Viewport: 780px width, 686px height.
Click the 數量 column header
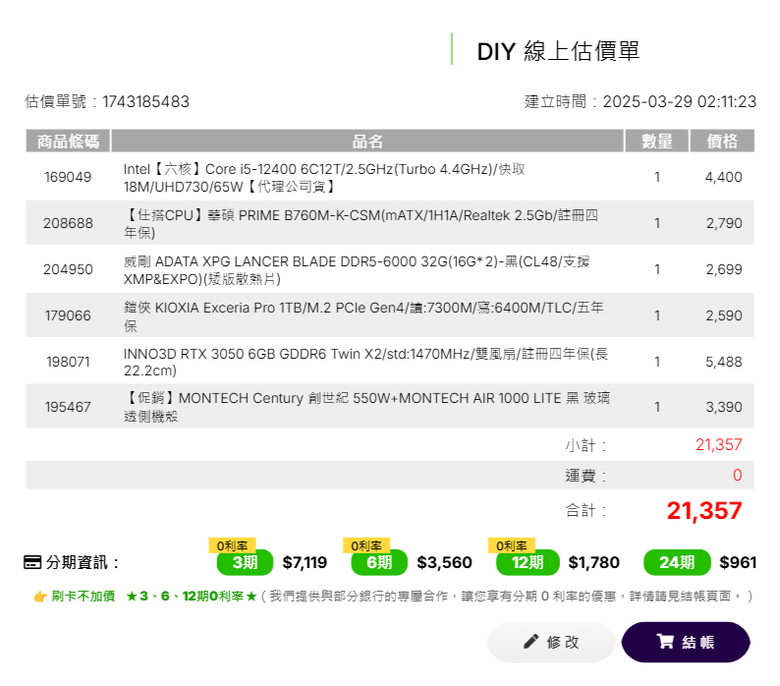[x=657, y=141]
